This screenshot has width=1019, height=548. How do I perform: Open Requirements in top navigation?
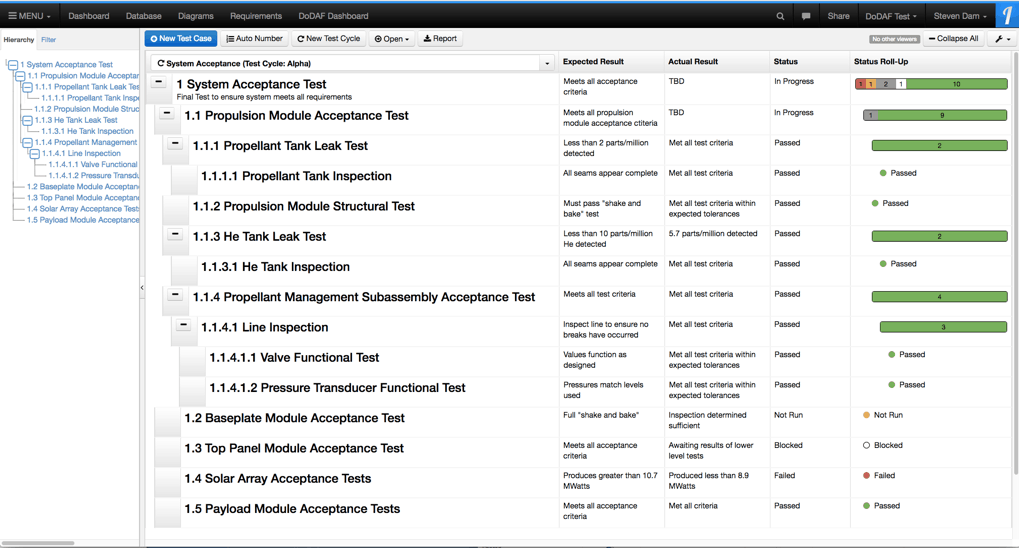pos(256,16)
